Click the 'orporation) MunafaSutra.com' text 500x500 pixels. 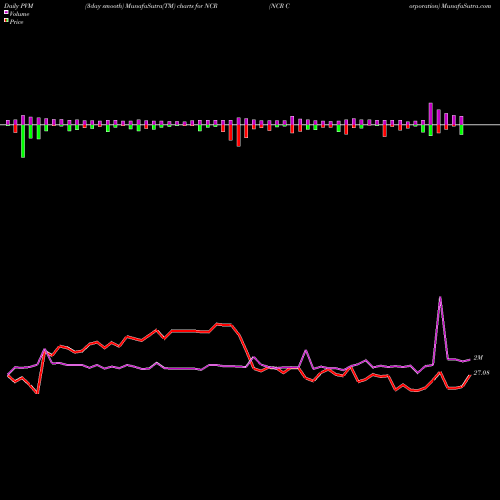click(450, 6)
